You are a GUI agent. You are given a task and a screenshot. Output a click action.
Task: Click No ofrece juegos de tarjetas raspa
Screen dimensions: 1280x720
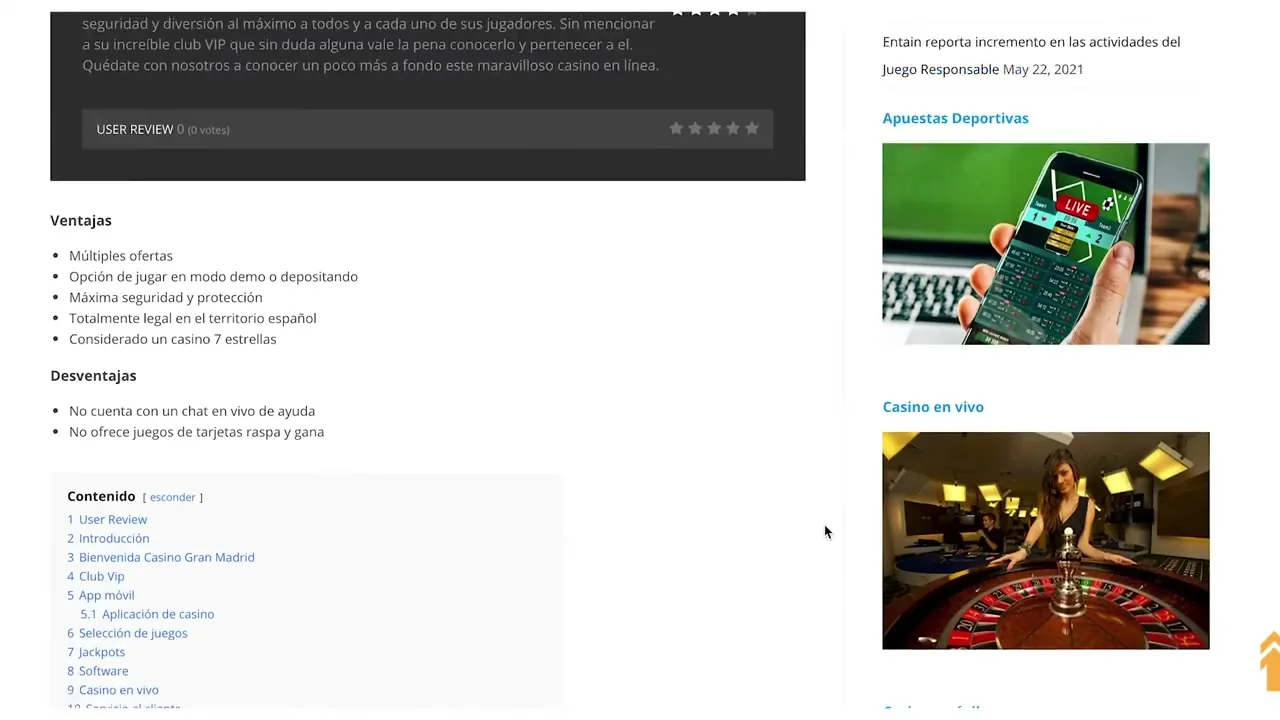point(196,432)
